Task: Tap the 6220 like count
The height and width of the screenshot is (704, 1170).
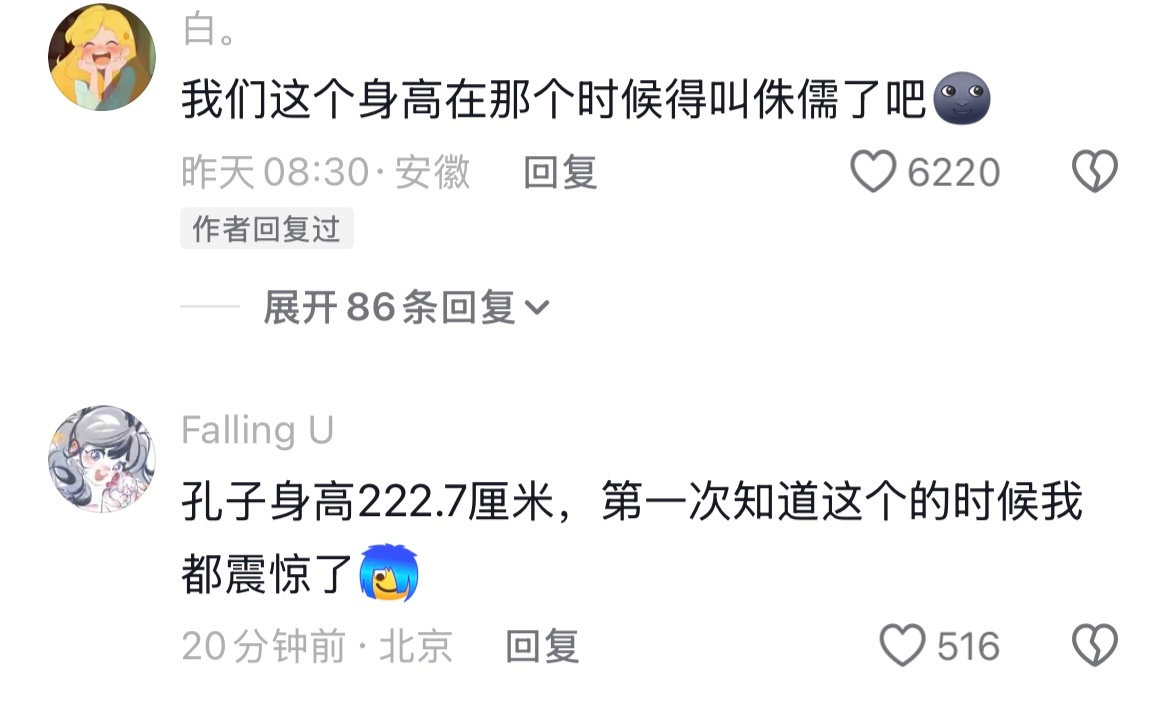Action: pos(954,172)
